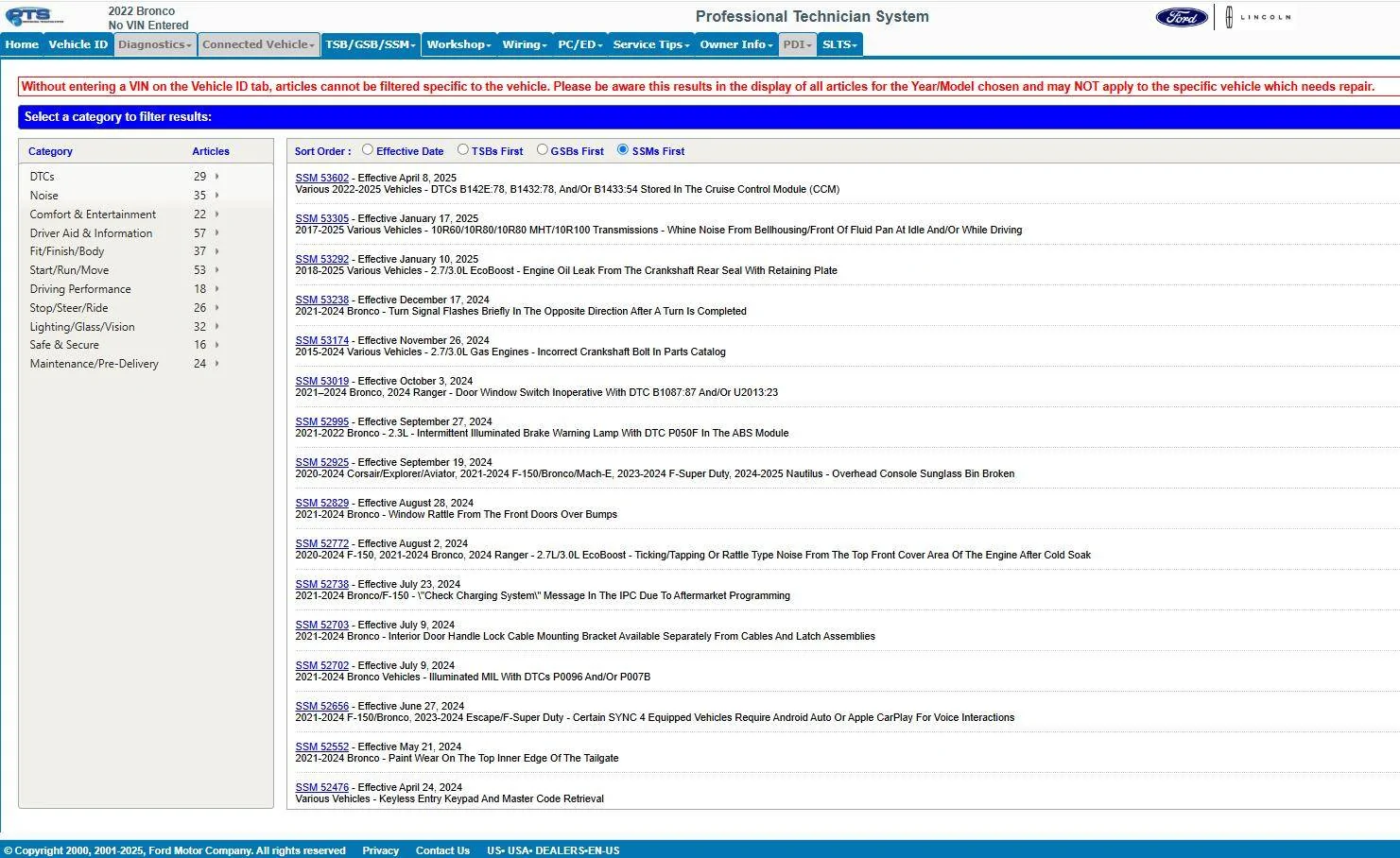Screen dimensions: 1400x858
Task: Select TSBs First sort order
Action: click(x=463, y=149)
